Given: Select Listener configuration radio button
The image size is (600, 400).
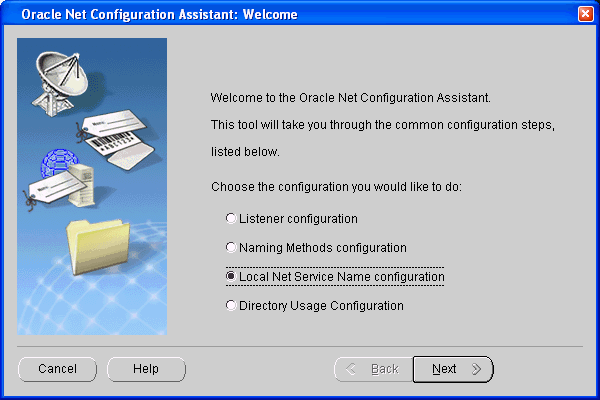Looking at the screenshot, I should tap(232, 218).
